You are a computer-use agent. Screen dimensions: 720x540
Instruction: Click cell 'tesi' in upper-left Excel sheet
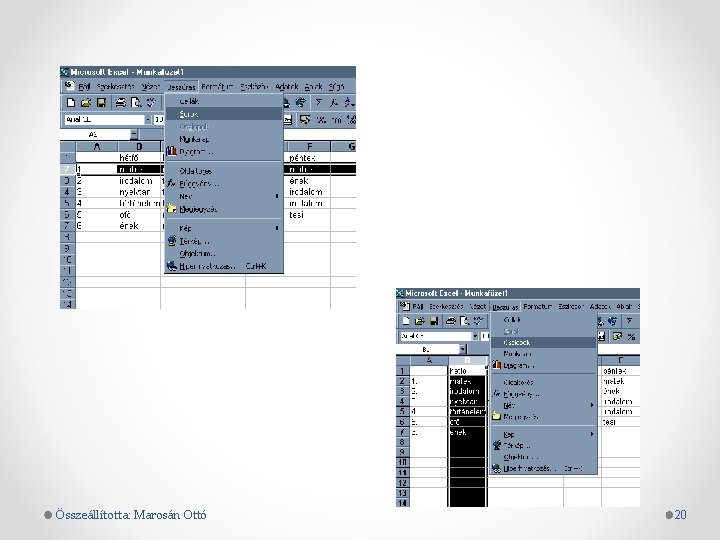click(309, 214)
